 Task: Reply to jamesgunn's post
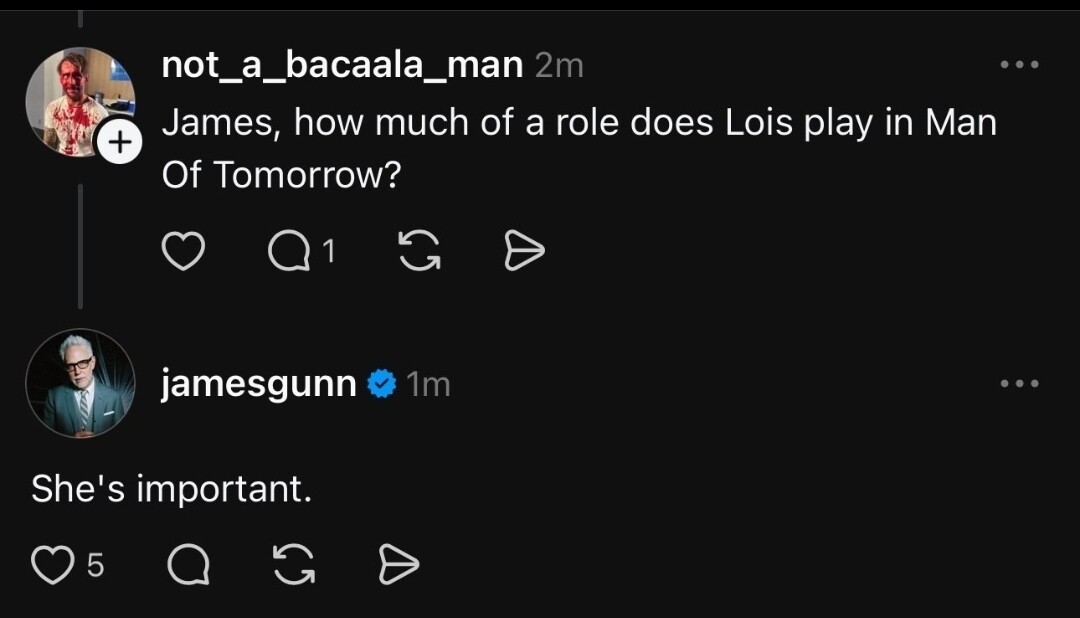pyautogui.click(x=188, y=567)
